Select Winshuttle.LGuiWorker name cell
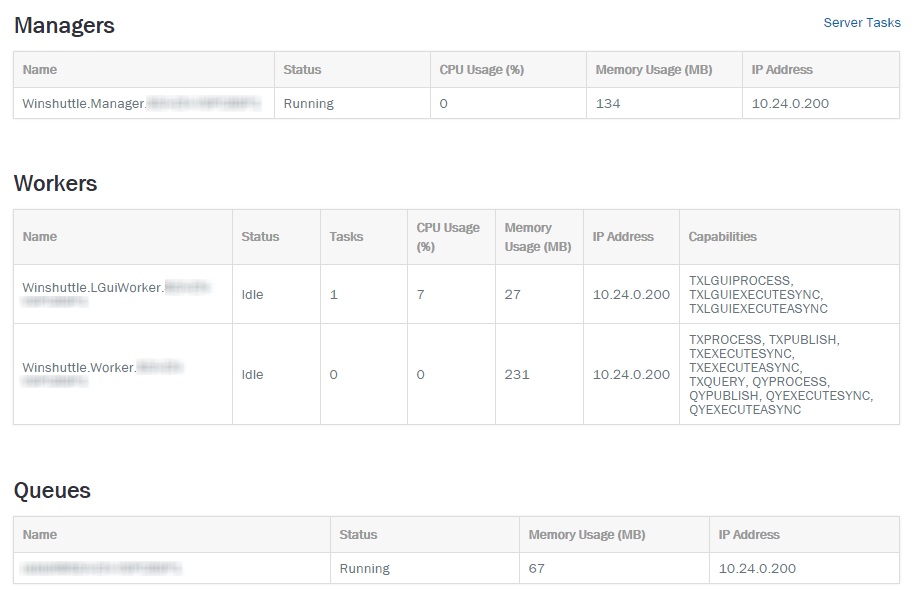The height and width of the screenshot is (594, 915). [123, 294]
